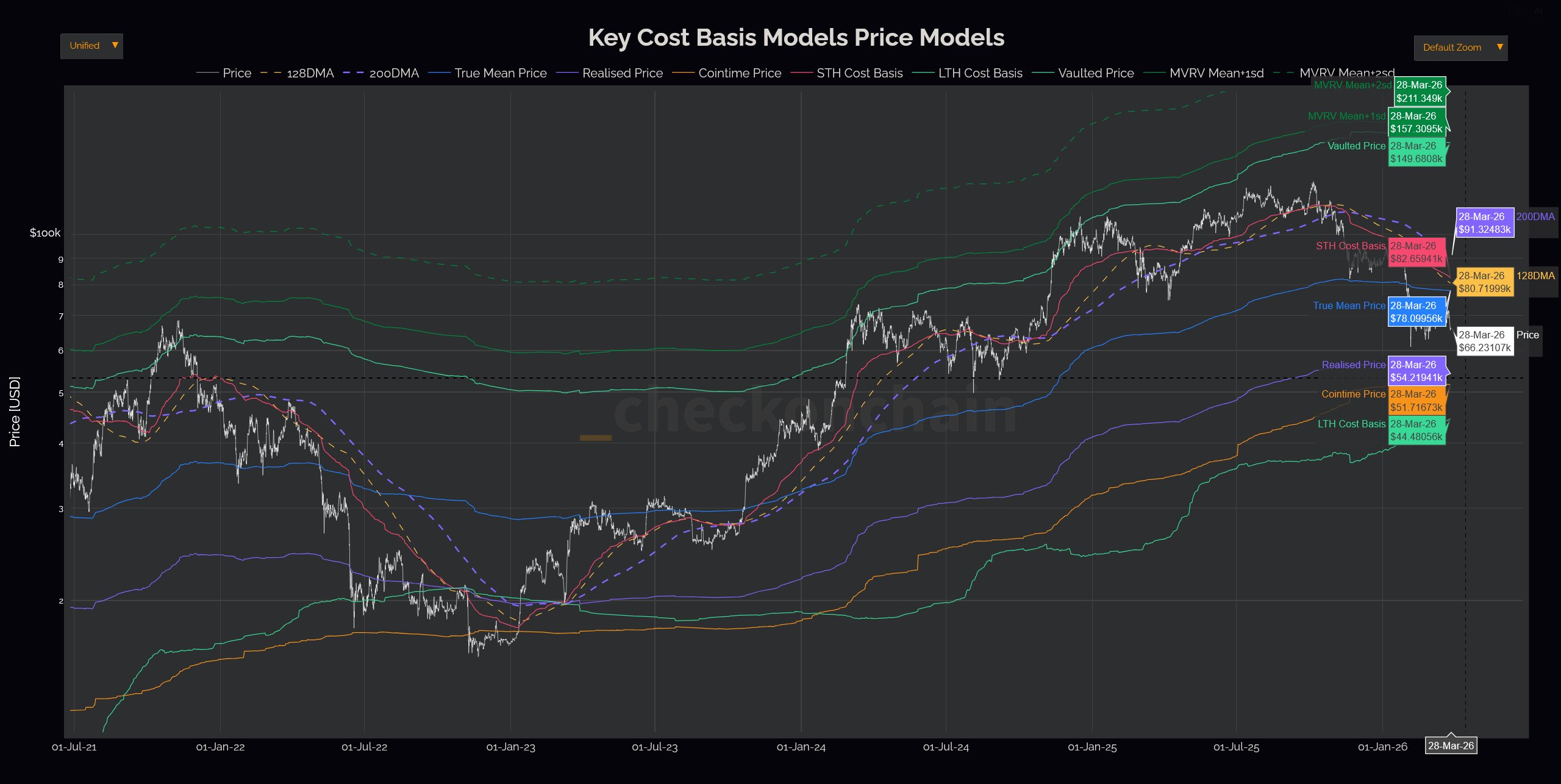Screen dimensions: 1561x784
Task: Toggle STH Cost Basis visibility
Action: click(859, 73)
